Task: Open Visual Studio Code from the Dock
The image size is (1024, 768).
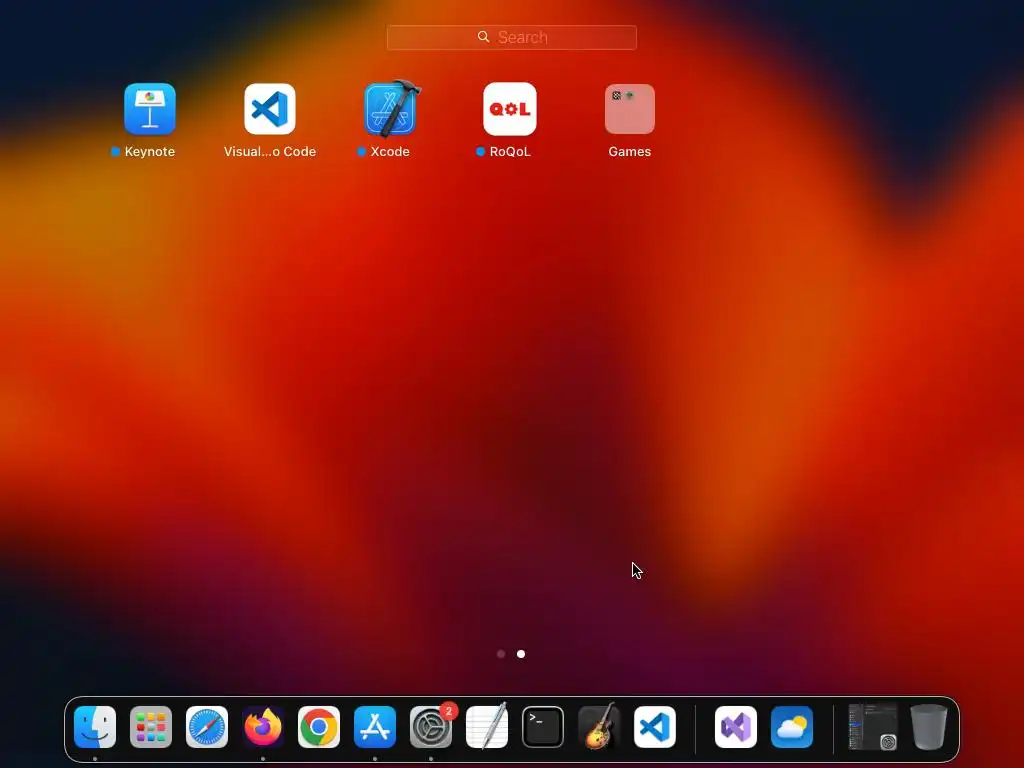Action: point(655,727)
